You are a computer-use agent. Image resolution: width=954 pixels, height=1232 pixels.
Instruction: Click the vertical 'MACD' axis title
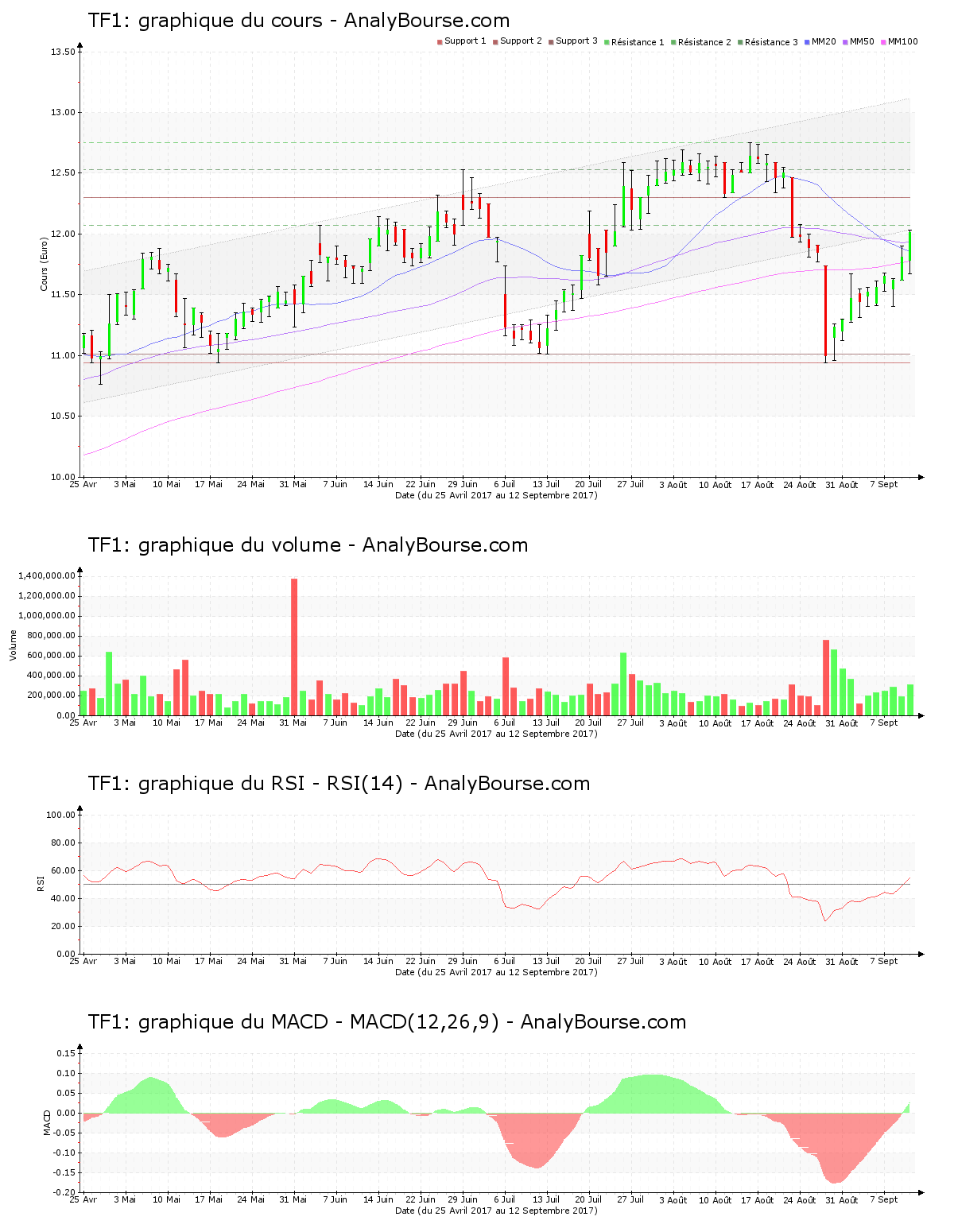click(x=47, y=1122)
